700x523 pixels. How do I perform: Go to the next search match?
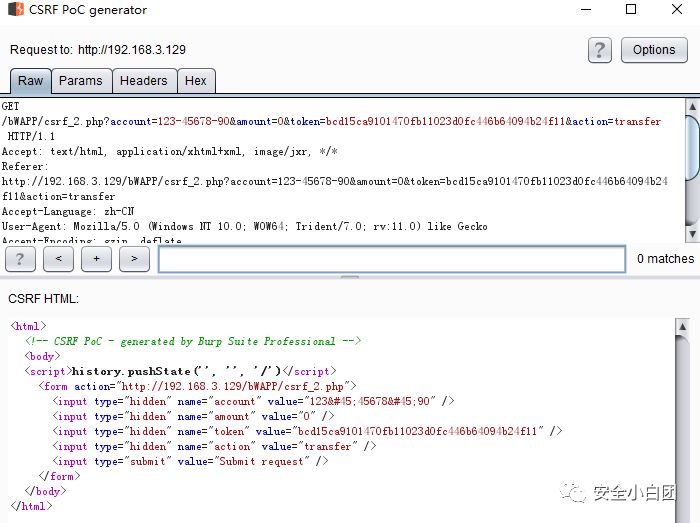click(134, 259)
